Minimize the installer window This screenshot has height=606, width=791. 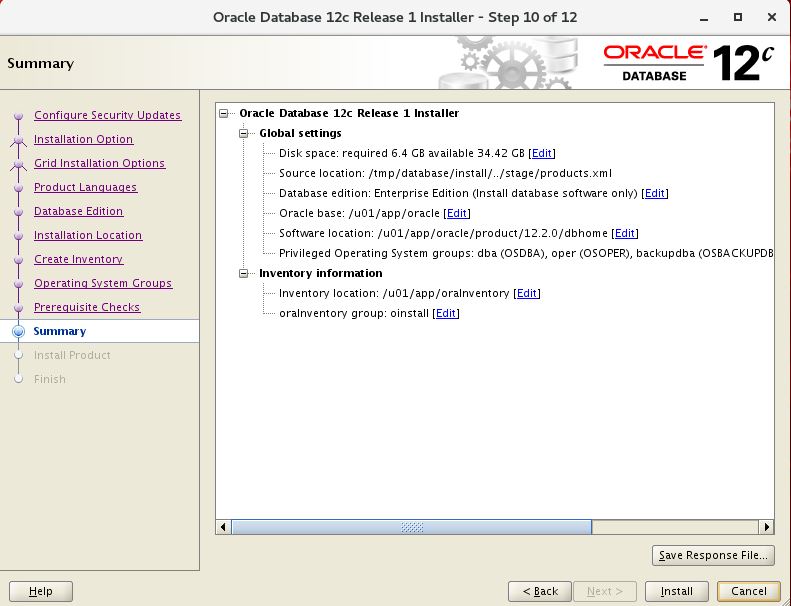coord(704,18)
